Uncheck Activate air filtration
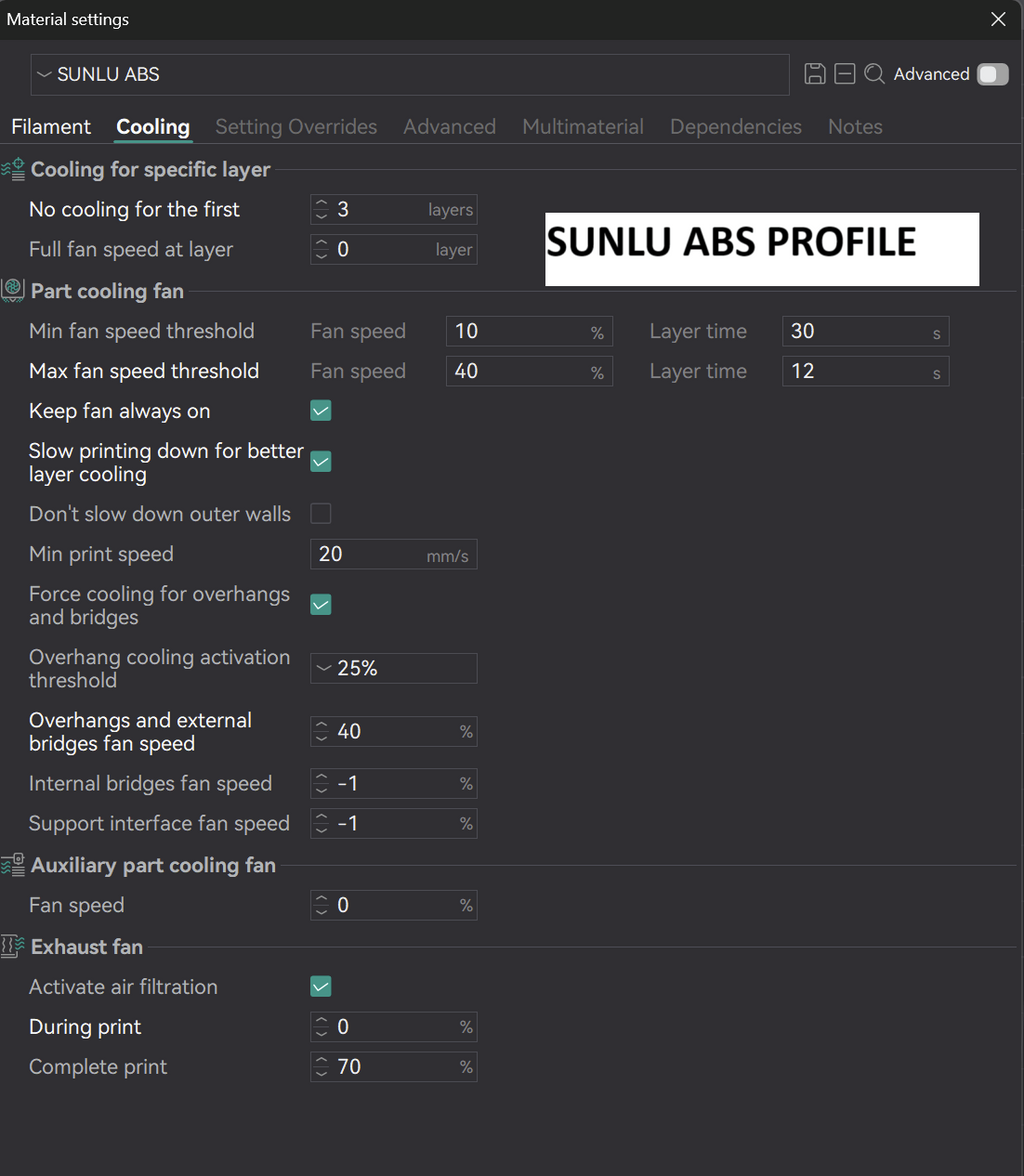 (320, 987)
